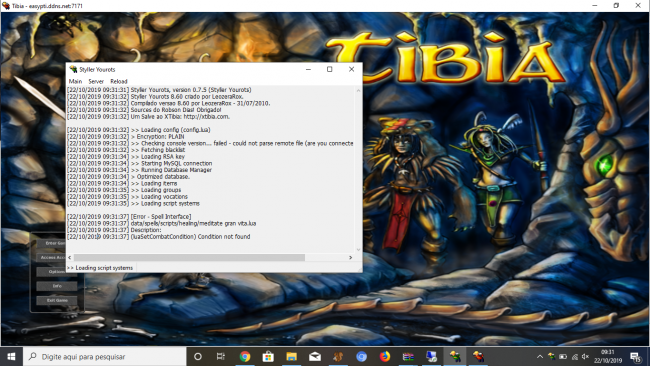Click the horizontal scrollbar left arrow
The image size is (650, 366).
(70, 257)
